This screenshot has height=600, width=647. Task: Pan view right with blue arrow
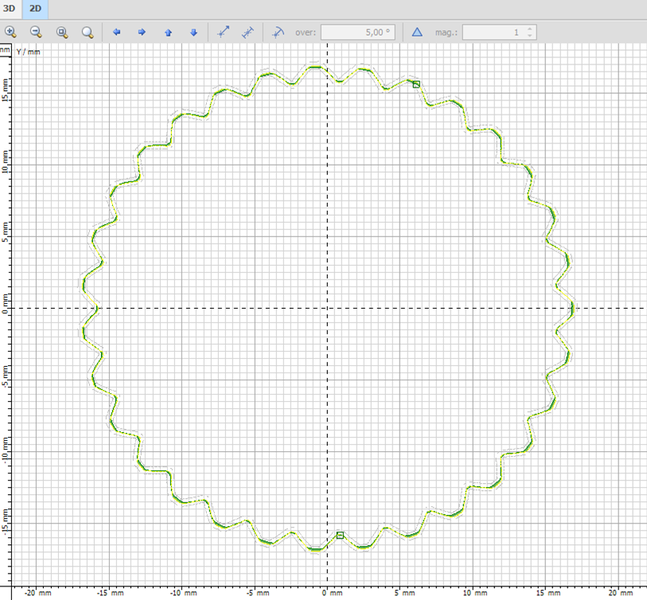click(x=142, y=32)
